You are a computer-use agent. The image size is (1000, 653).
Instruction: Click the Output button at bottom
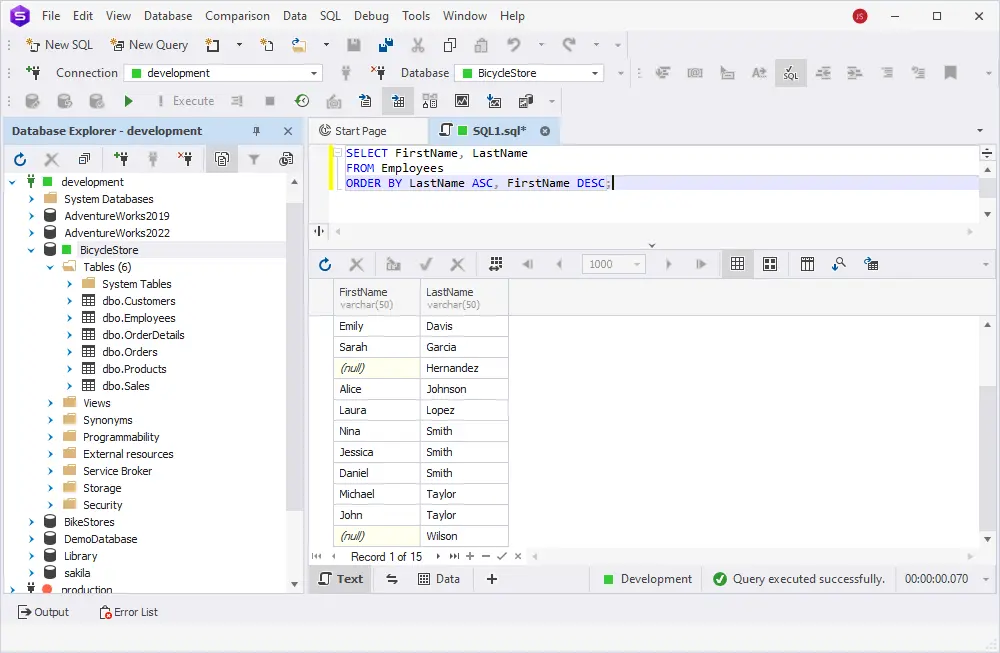coord(44,612)
